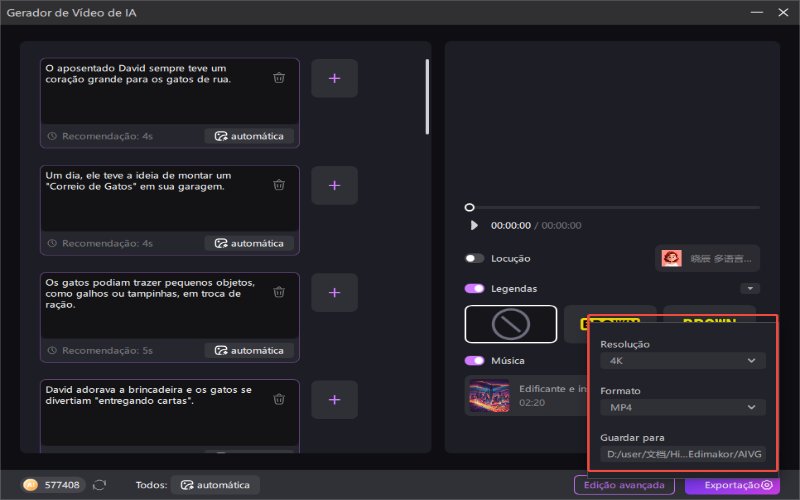Screen dimensions: 800x500
Task: Toggle the Locução switch on
Action: [474, 258]
